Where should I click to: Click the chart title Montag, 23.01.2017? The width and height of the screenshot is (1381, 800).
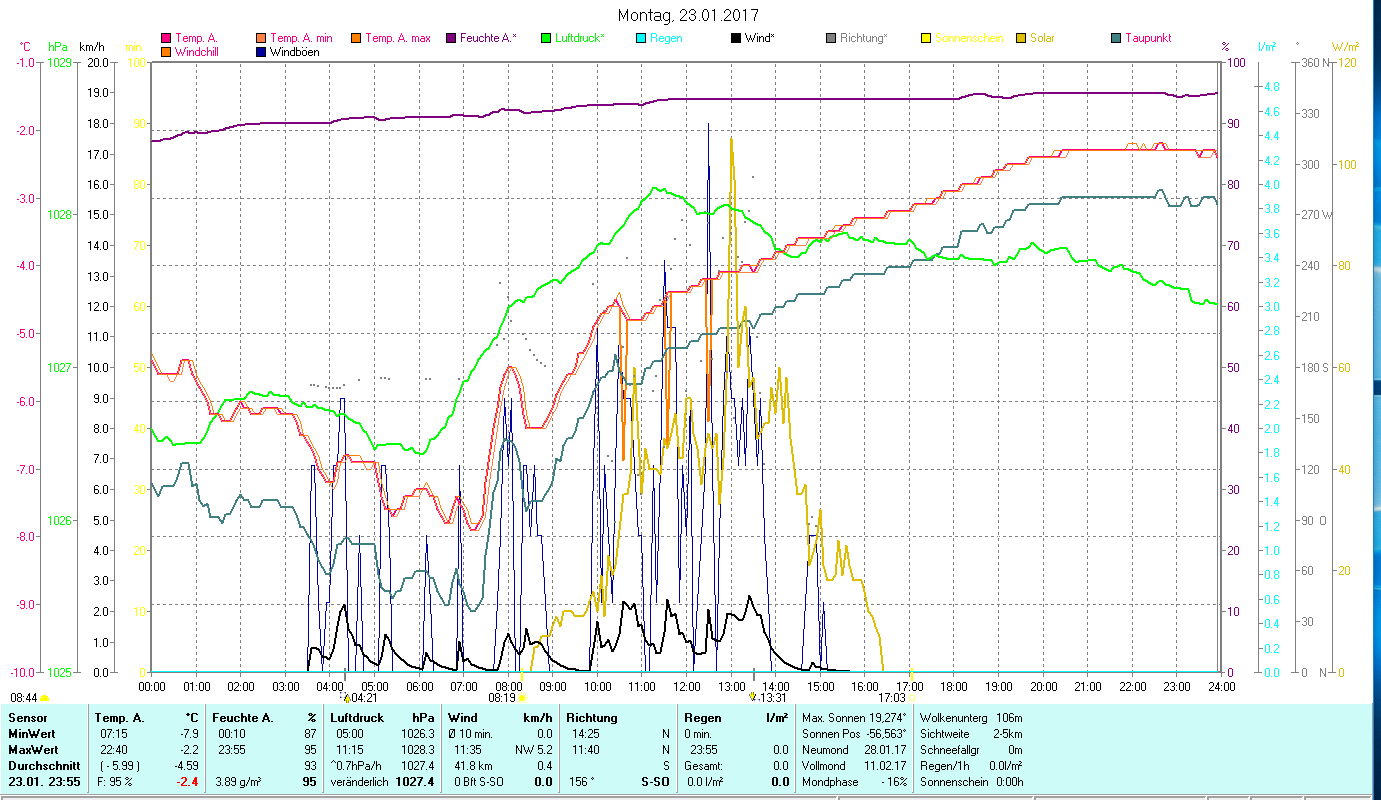(688, 15)
